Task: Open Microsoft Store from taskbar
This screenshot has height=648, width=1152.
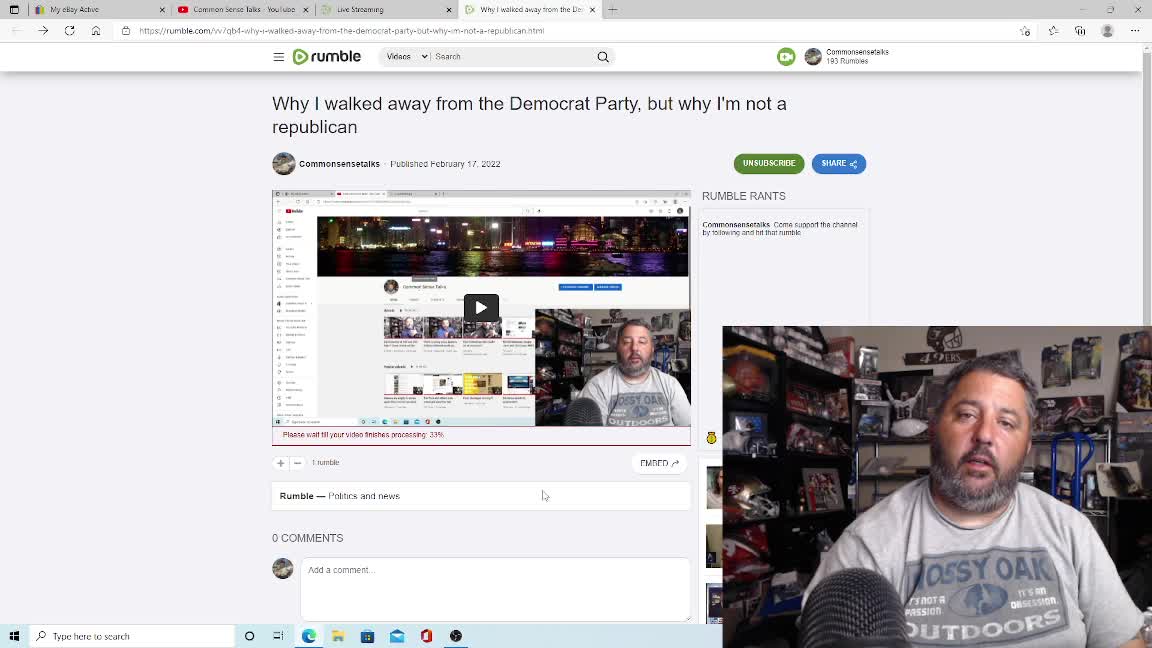Action: click(367, 636)
